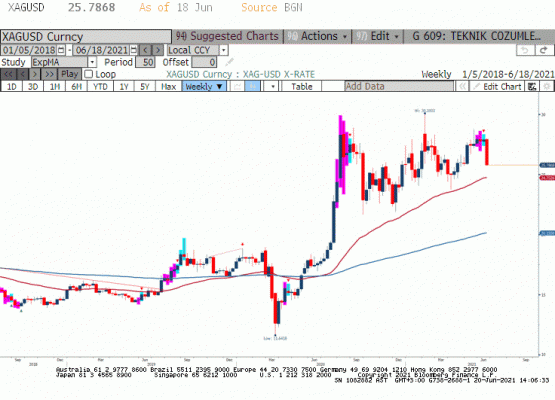The height and width of the screenshot is (400, 555).
Task: Click the XAGUSD Curncy security field
Action: coord(86,36)
